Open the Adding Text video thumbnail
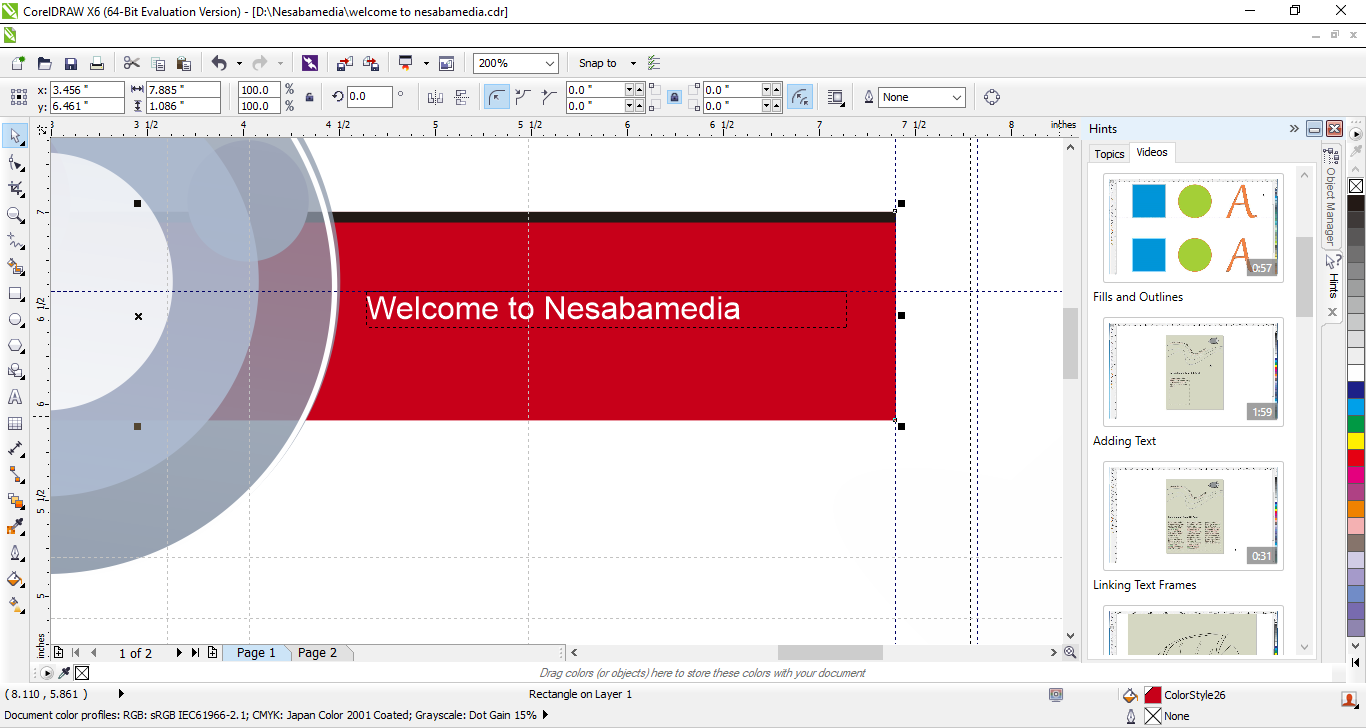Image resolution: width=1366 pixels, height=728 pixels. [x=1193, y=372]
